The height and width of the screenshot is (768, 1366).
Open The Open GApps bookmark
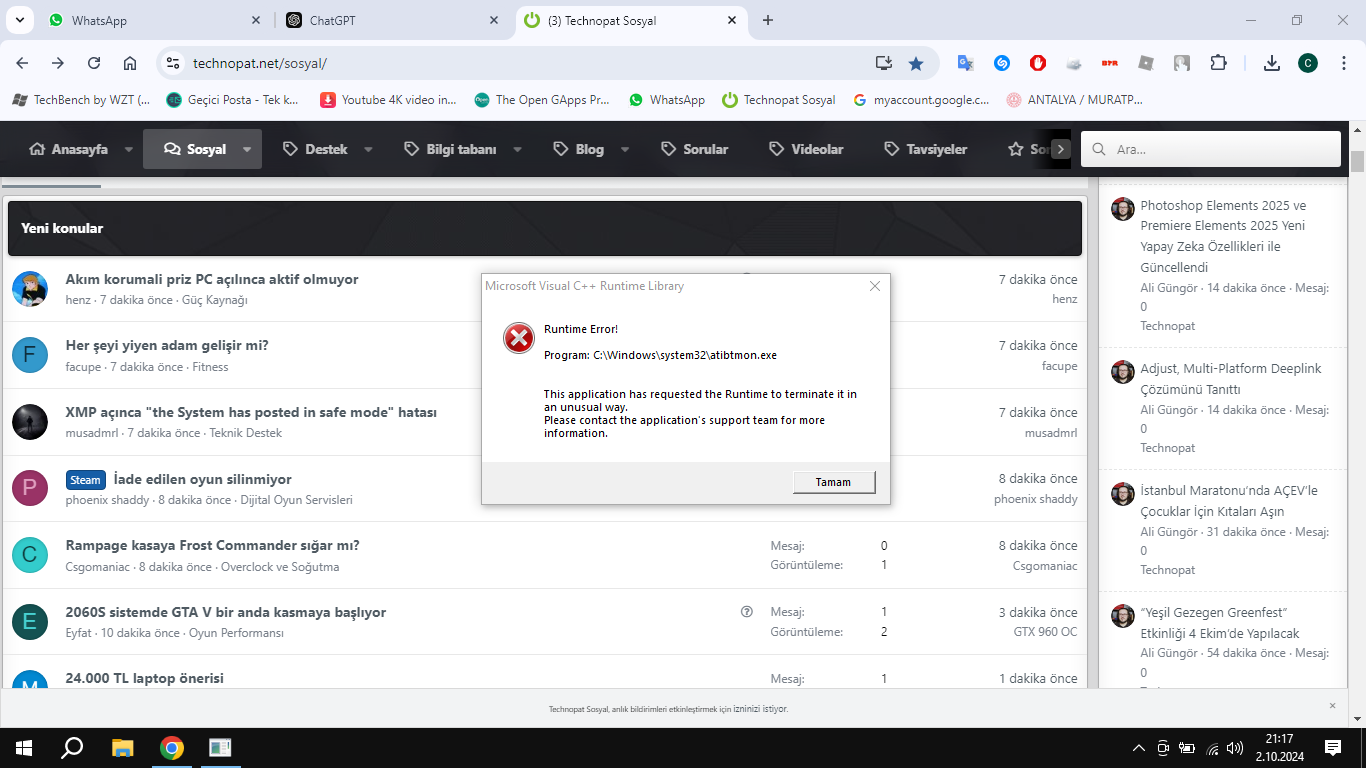click(x=542, y=100)
